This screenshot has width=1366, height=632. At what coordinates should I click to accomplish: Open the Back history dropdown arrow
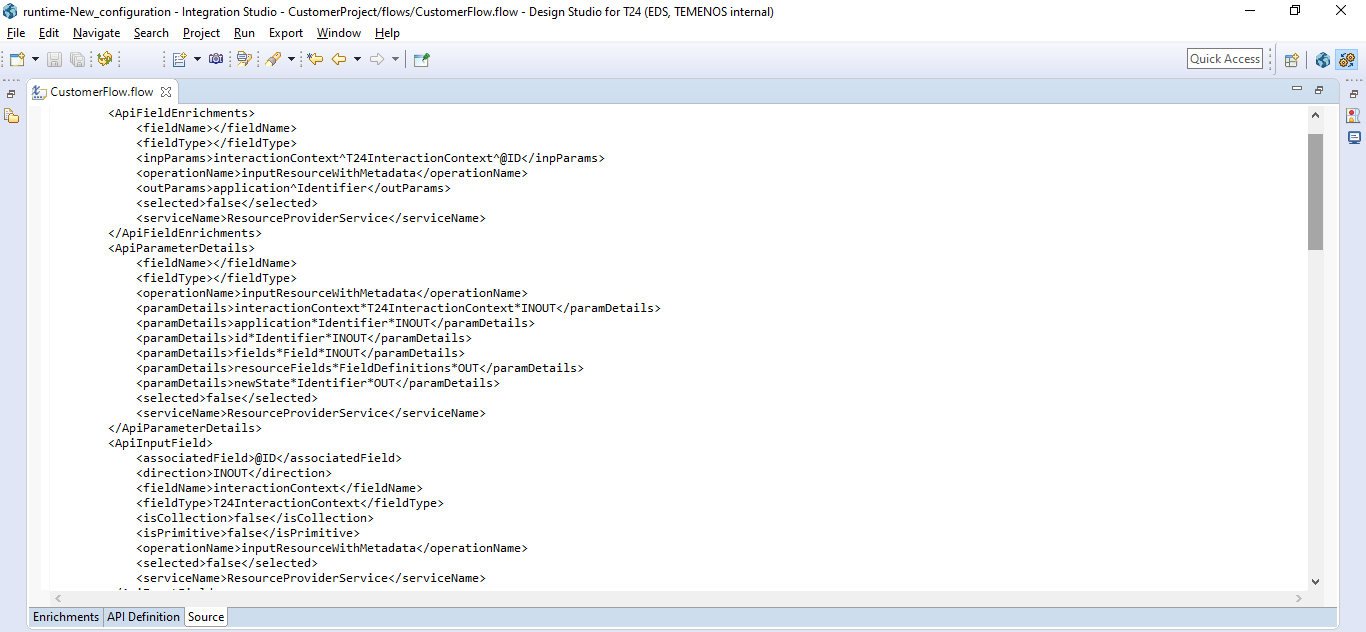(357, 60)
